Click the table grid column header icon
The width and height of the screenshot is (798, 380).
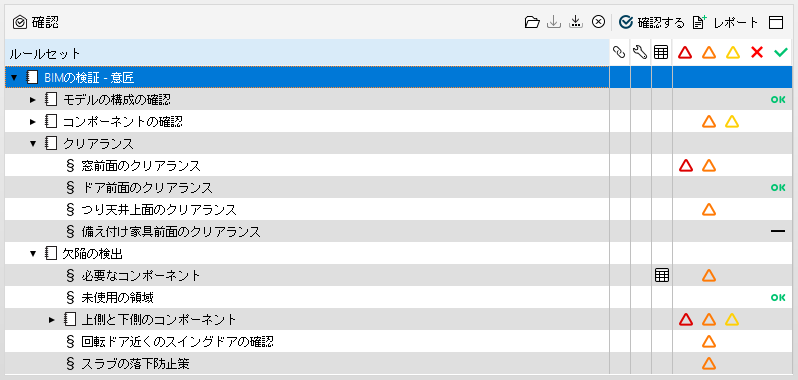(661, 52)
